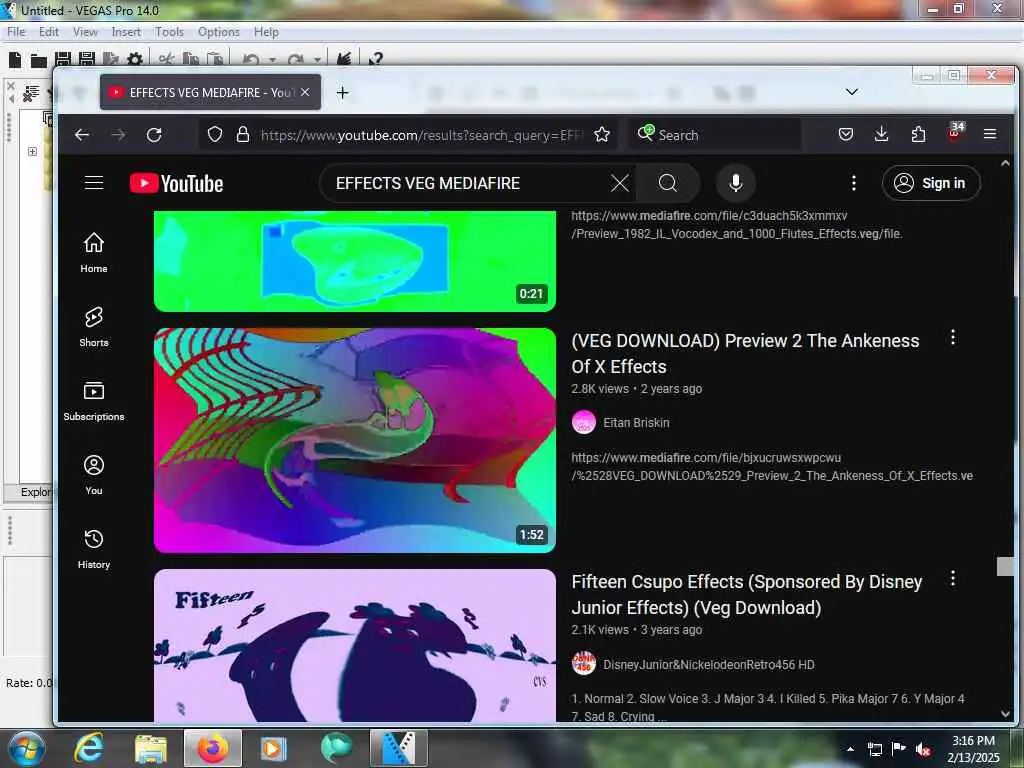Click the YouTube URL address field
Image resolution: width=1024 pixels, height=768 pixels.
click(421, 135)
